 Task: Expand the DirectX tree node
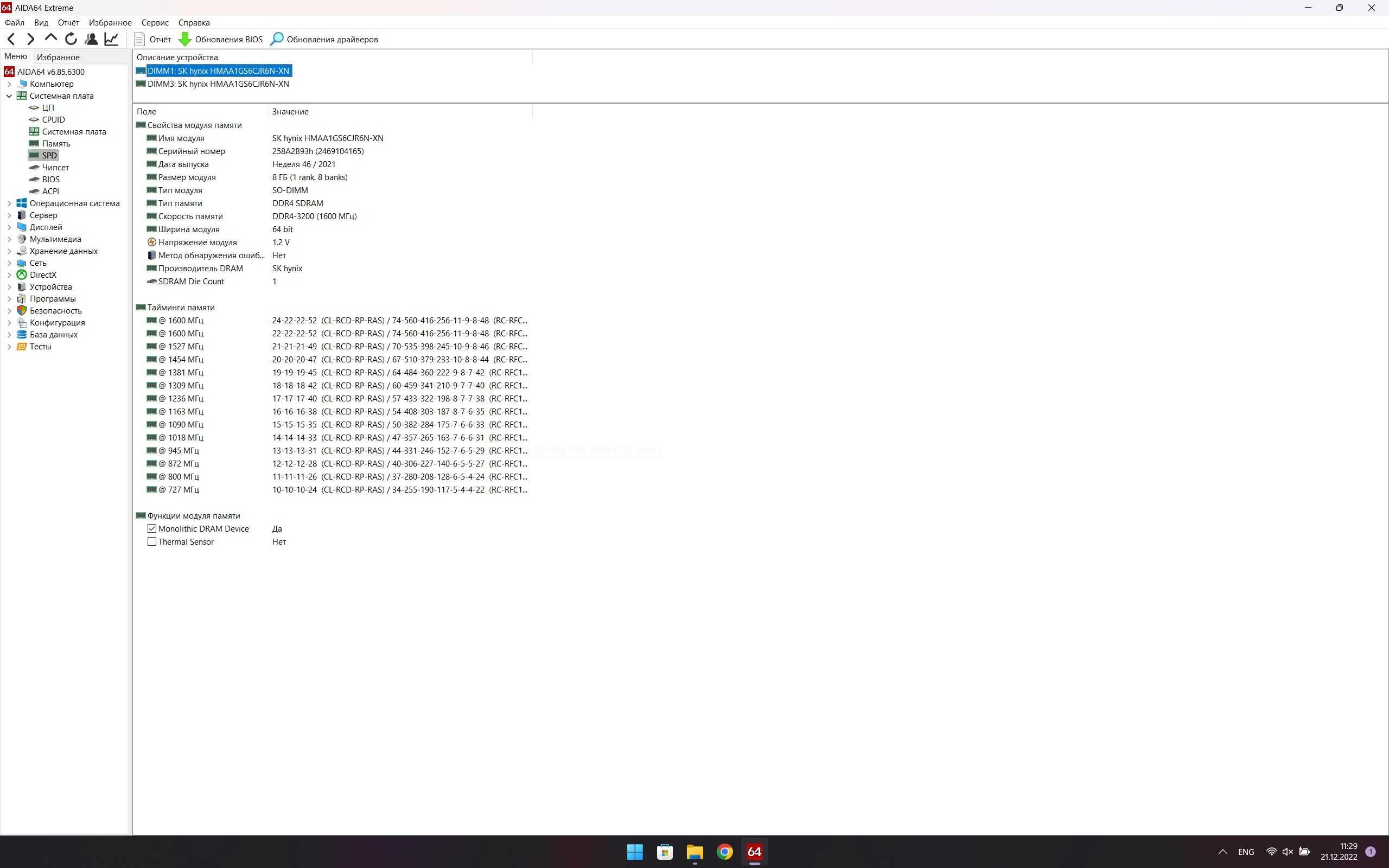tap(9, 275)
